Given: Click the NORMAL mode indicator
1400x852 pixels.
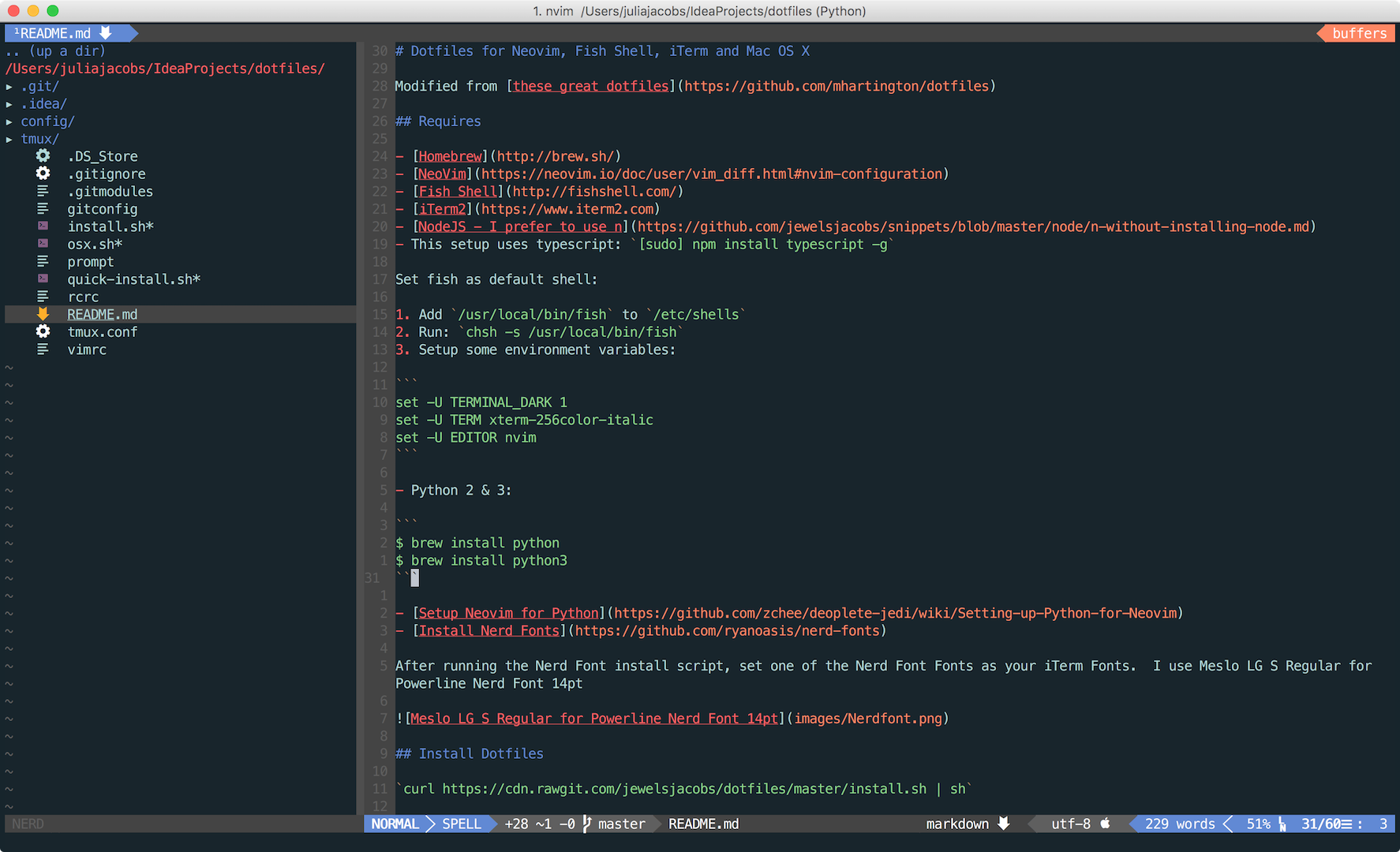Looking at the screenshot, I should point(395,824).
